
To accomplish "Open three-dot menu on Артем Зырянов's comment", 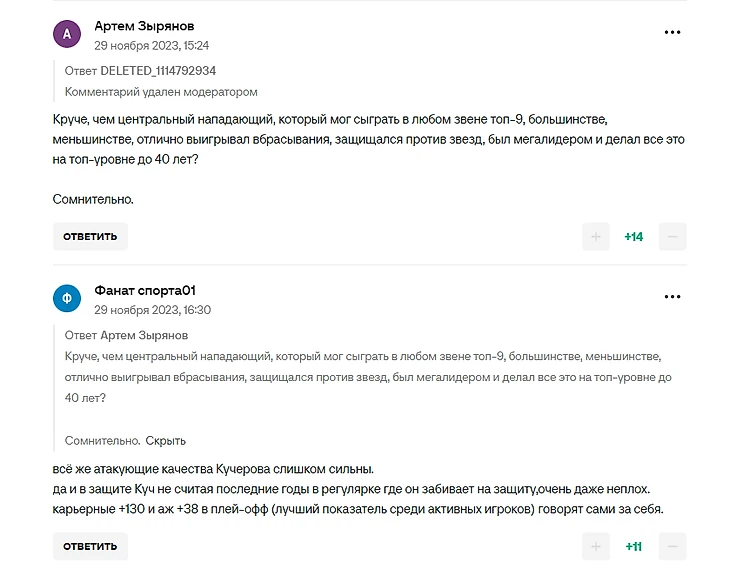I will point(672,33).
